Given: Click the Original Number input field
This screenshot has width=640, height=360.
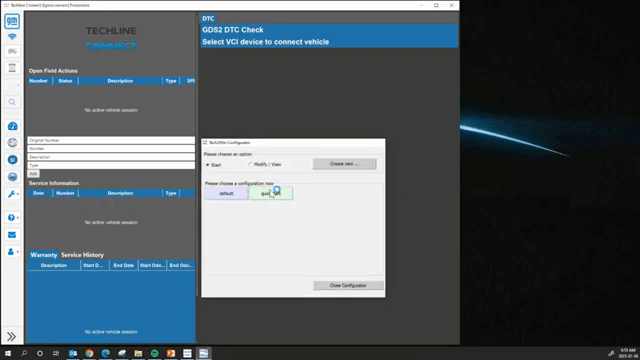Looking at the screenshot, I should click(111, 140).
